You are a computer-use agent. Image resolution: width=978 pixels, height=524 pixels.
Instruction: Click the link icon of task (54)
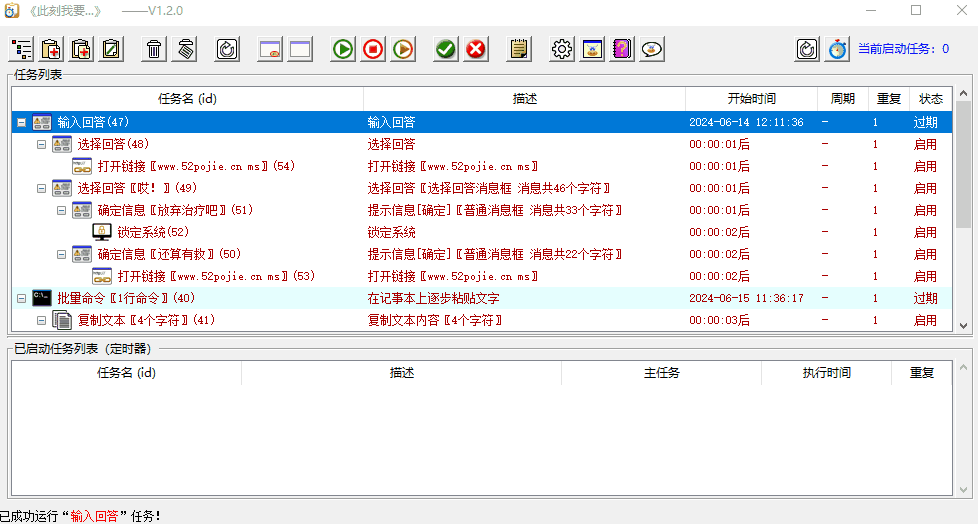(x=82, y=167)
